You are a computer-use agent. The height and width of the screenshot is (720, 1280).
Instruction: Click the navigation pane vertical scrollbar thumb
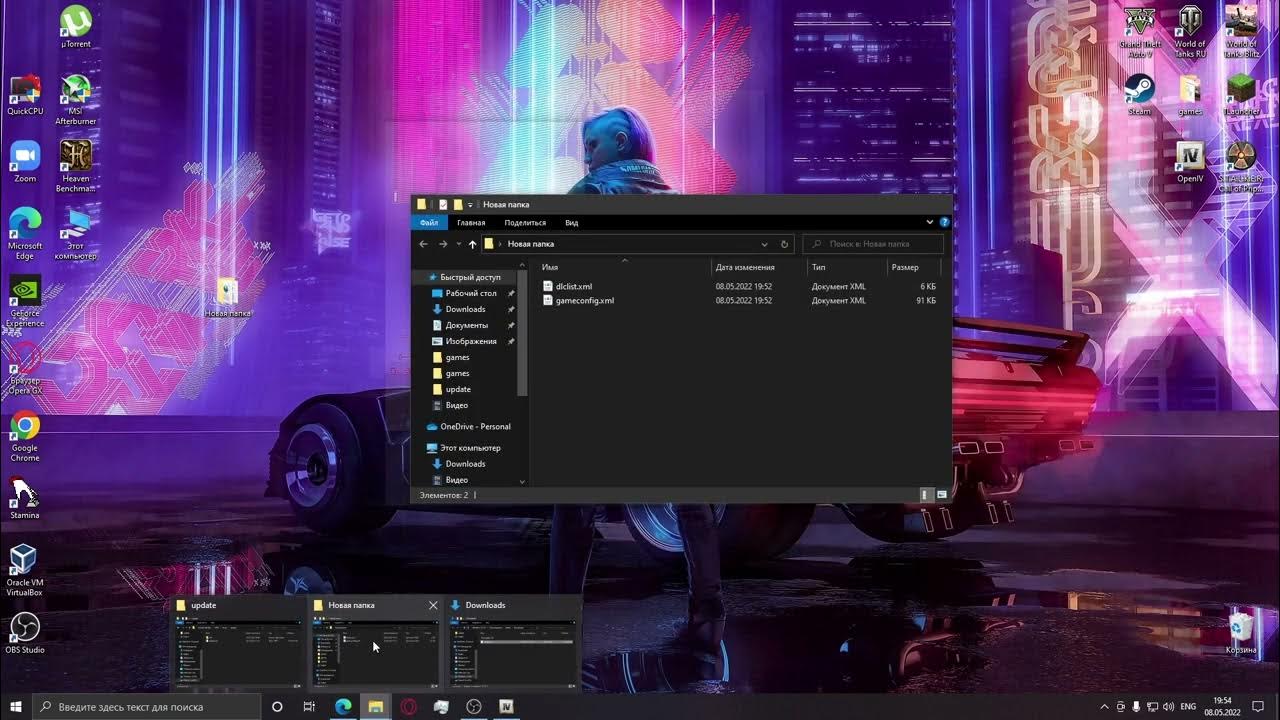[x=522, y=335]
